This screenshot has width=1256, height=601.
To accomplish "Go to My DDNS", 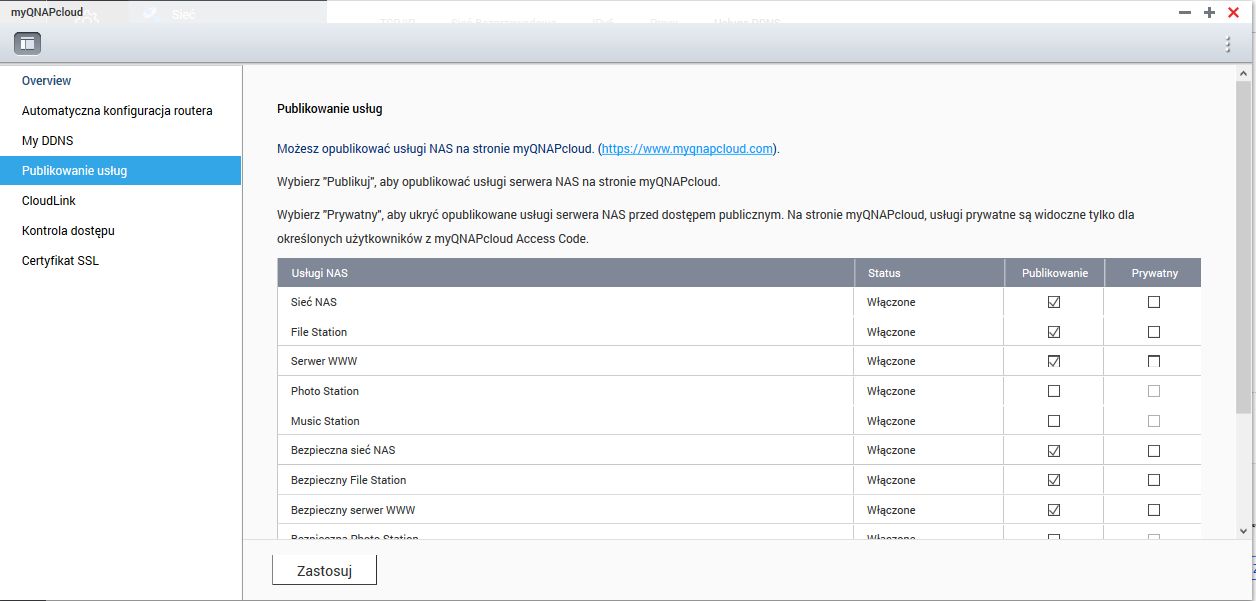I will tap(121, 141).
